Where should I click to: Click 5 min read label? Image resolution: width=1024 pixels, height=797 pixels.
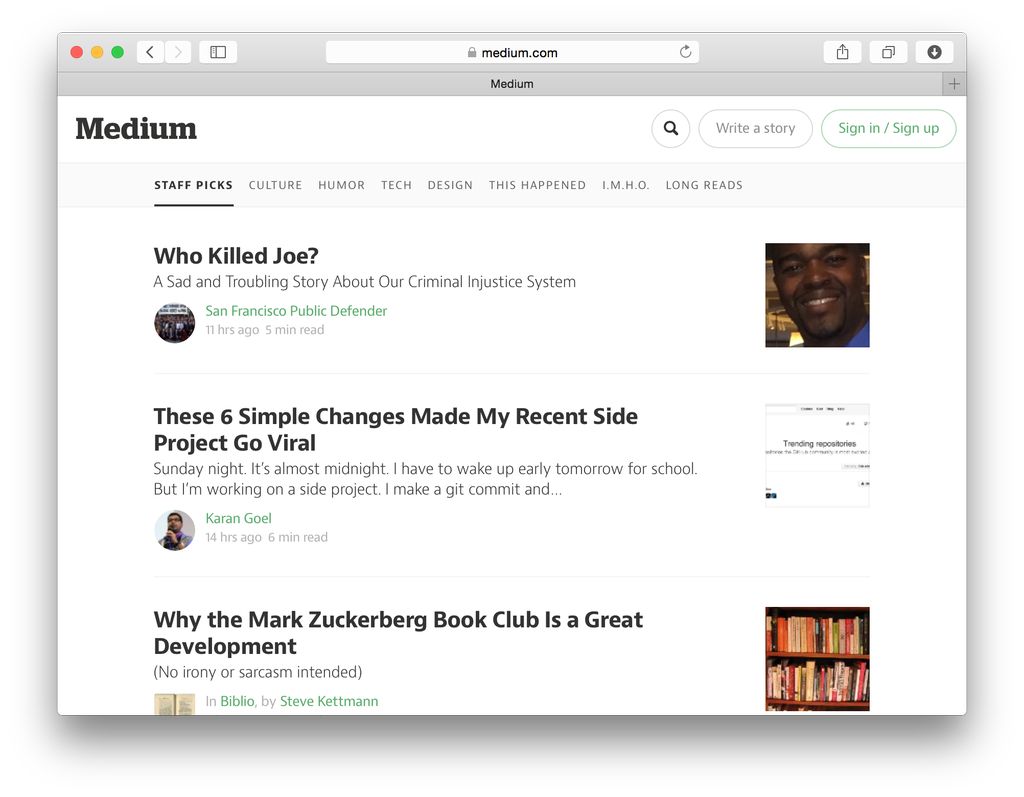pyautogui.click(x=295, y=331)
